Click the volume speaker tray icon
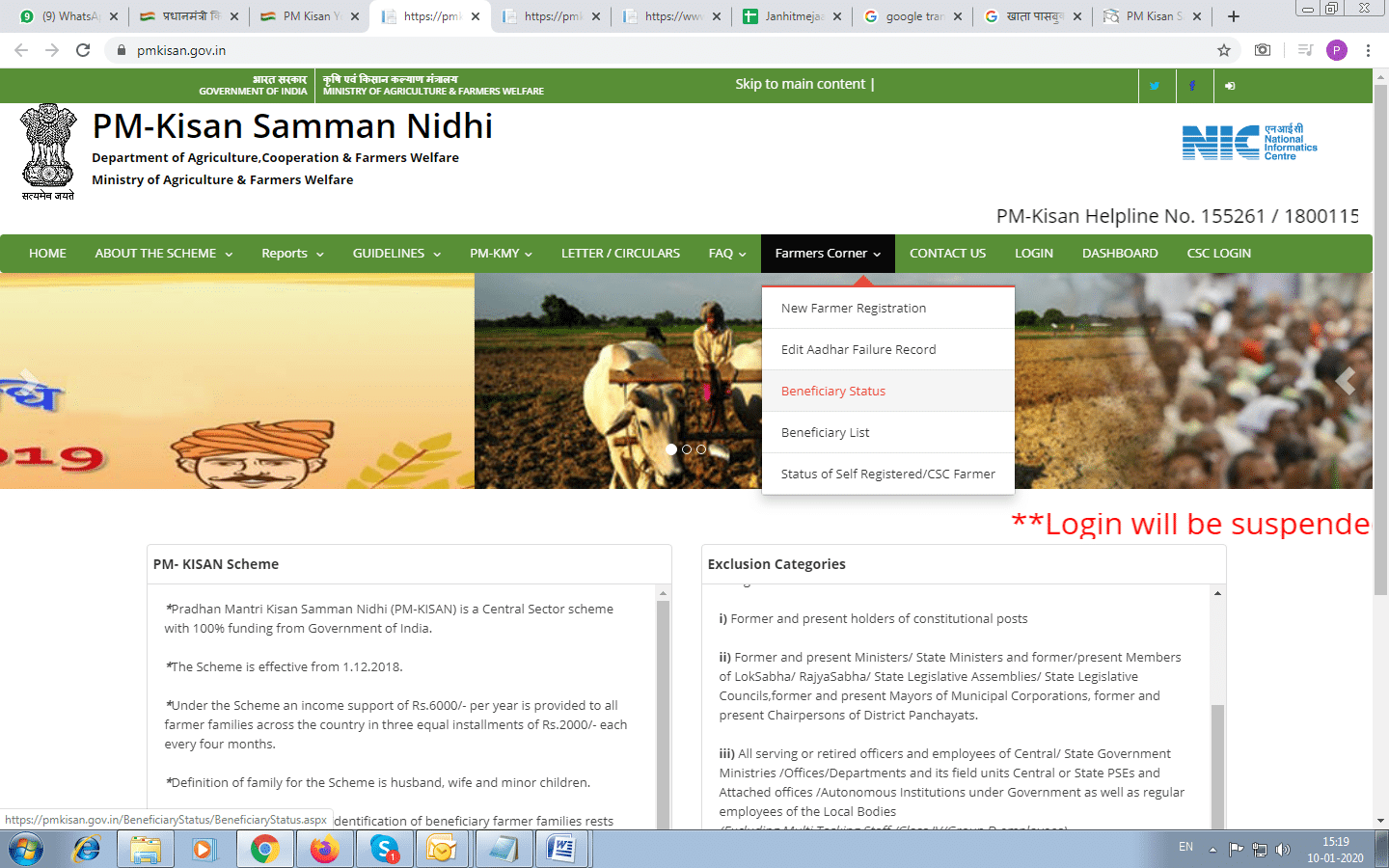Viewport: 1389px width, 868px height. [1282, 850]
